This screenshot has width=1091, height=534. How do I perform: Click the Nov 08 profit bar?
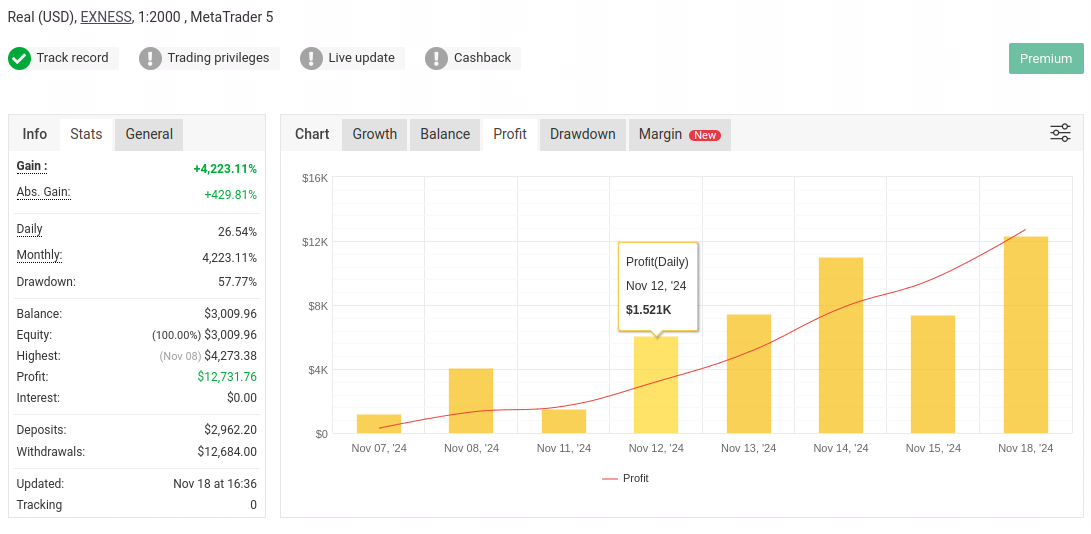pyautogui.click(x=471, y=400)
